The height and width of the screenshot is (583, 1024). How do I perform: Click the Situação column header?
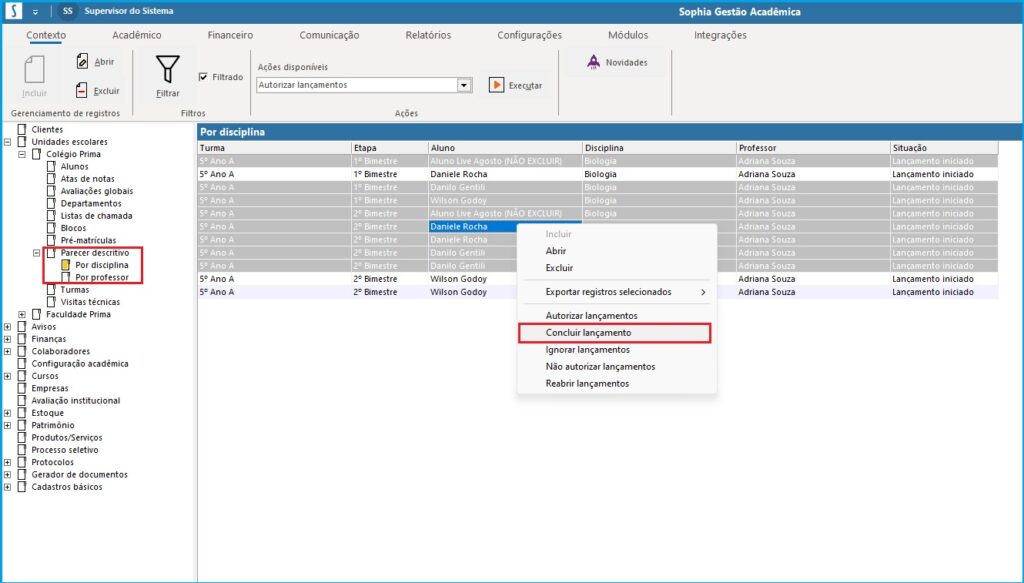click(944, 148)
